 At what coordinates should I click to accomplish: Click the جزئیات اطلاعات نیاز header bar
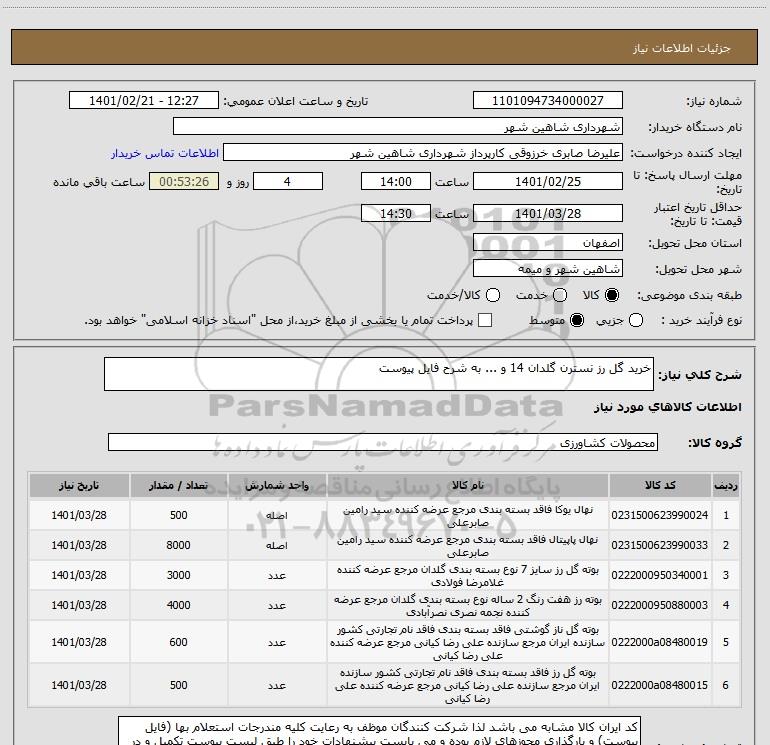(x=385, y=48)
